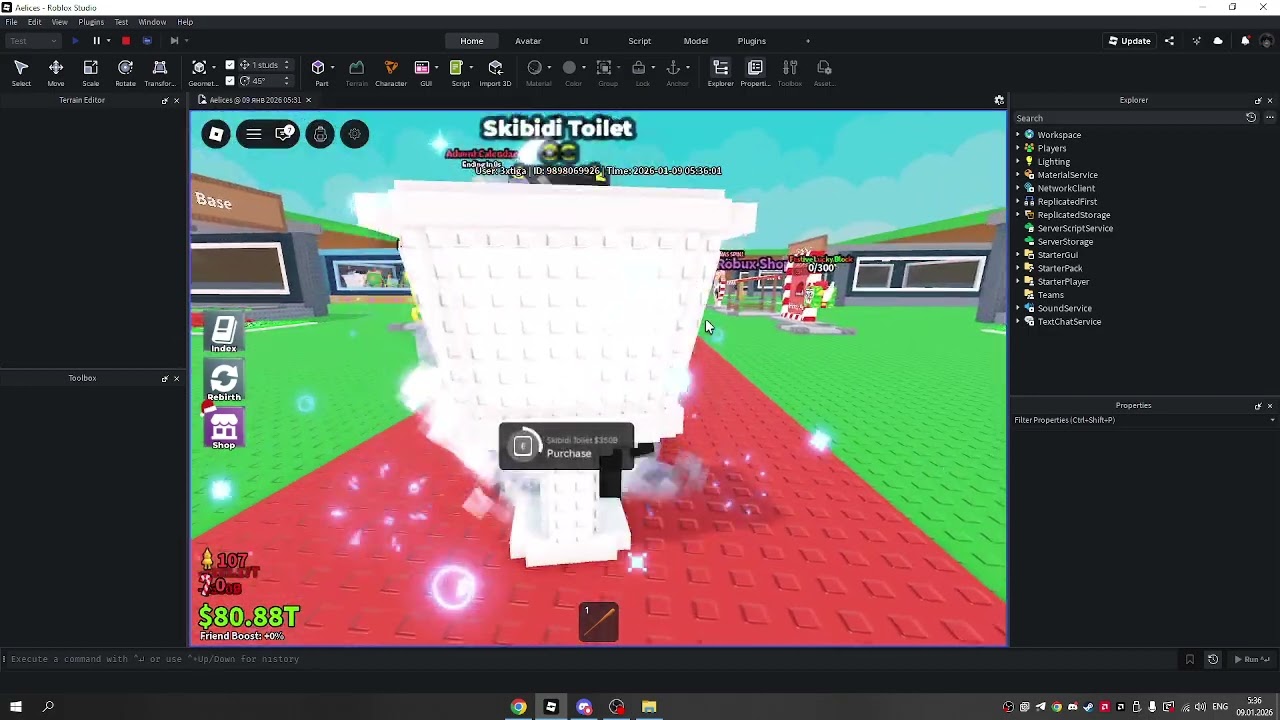Screen dimensions: 1280x720
Task: Open the notifications bell
Action: pos(1245,41)
